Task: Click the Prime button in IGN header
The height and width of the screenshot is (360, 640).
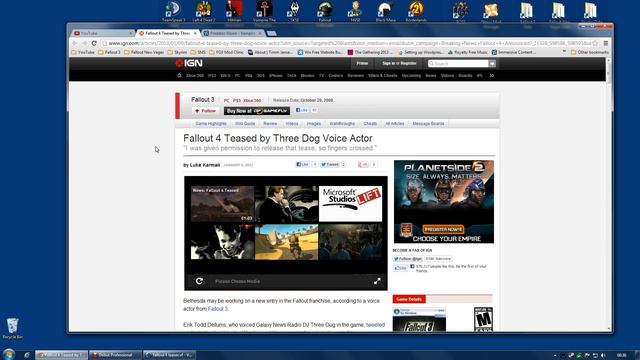Action: (x=362, y=63)
